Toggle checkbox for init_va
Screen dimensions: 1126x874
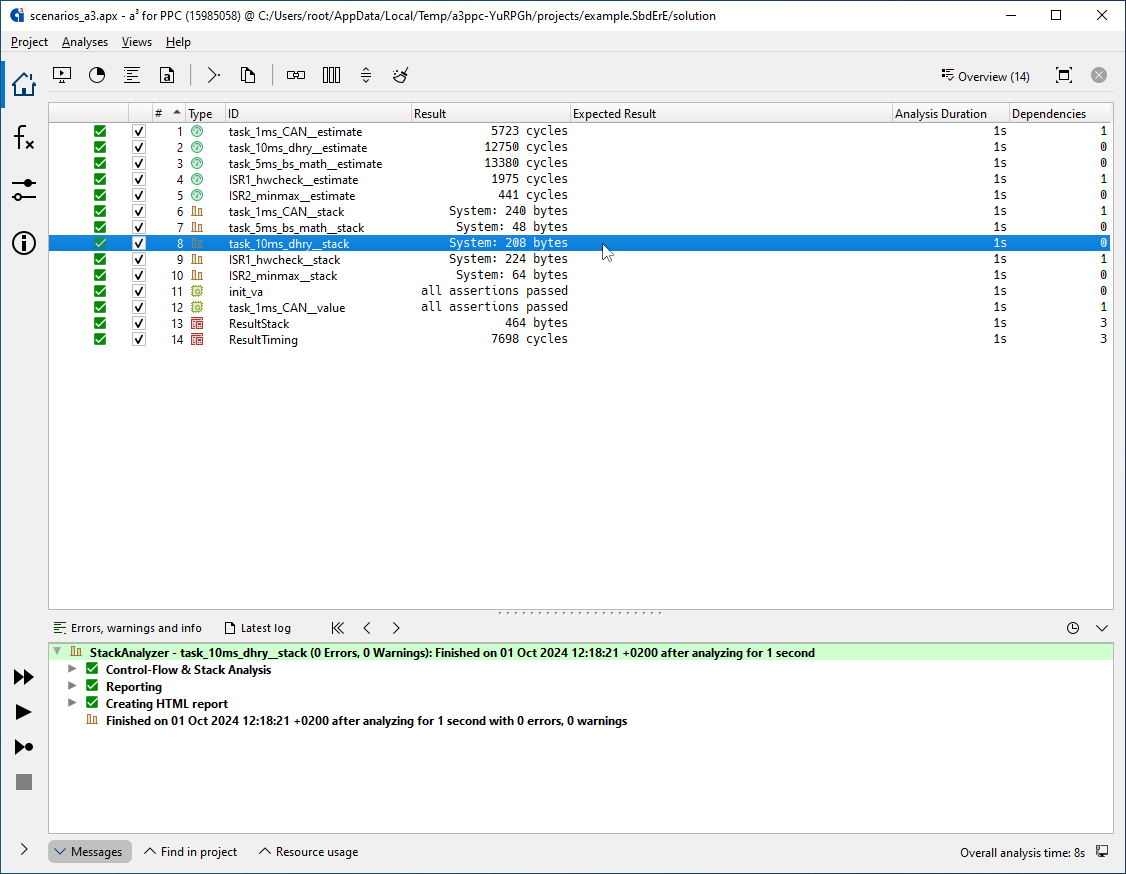[139, 292]
